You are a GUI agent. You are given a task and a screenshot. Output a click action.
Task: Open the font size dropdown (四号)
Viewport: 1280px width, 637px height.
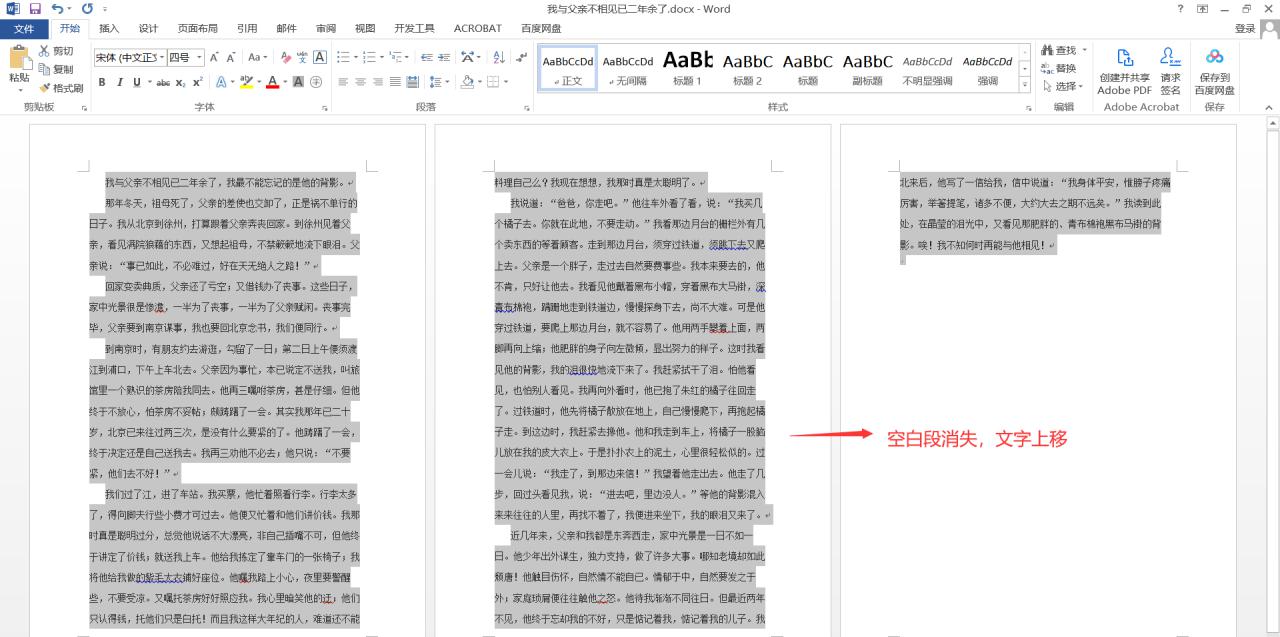click(199, 58)
